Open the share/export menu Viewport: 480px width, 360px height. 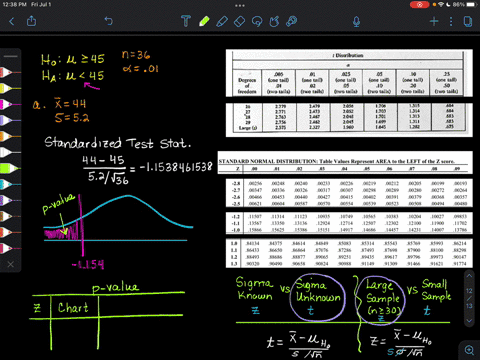tap(31, 21)
